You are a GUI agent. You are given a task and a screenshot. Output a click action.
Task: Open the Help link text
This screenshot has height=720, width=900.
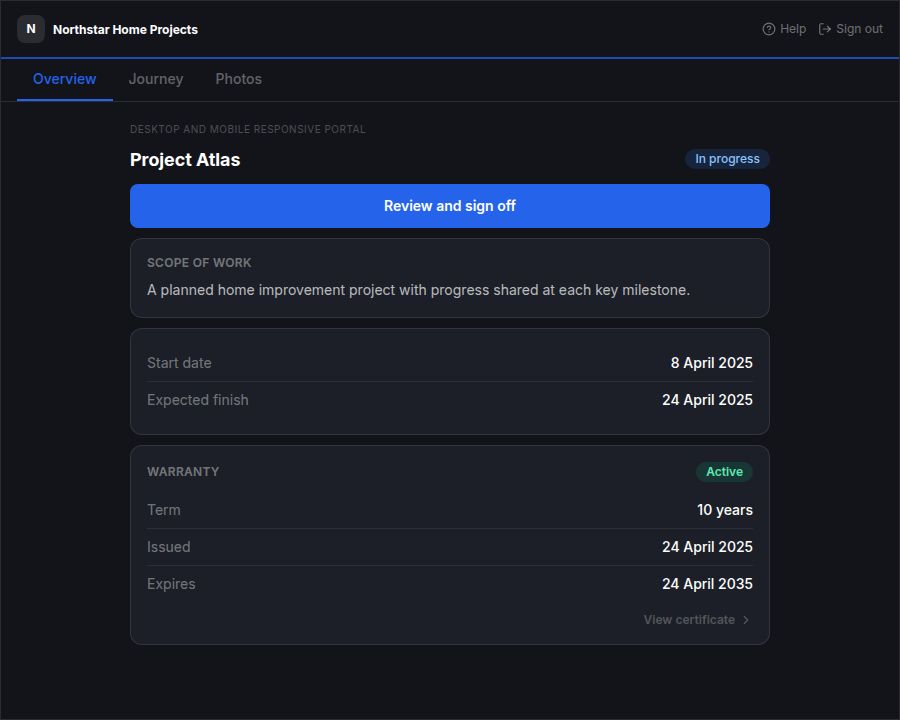793,29
